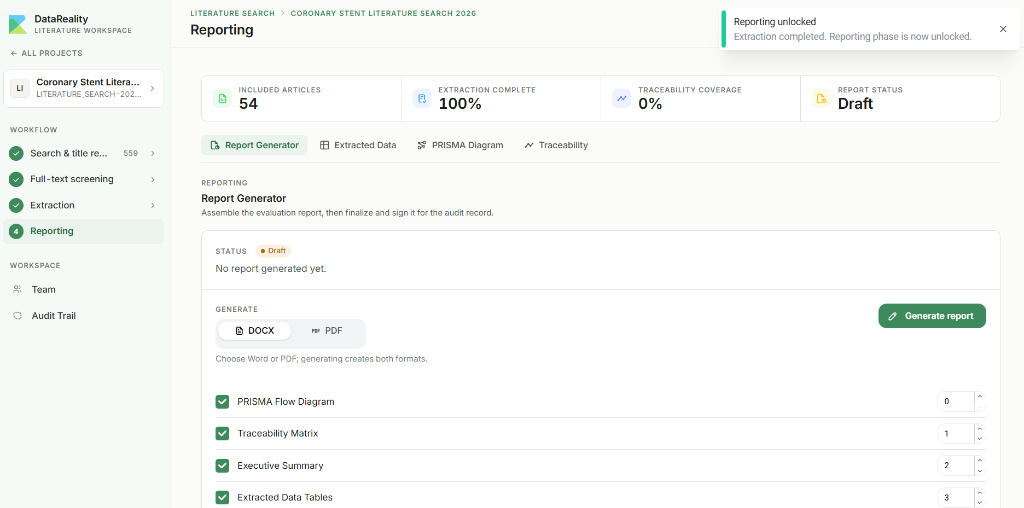Click the order number field for Traceability Matrix

956,434
